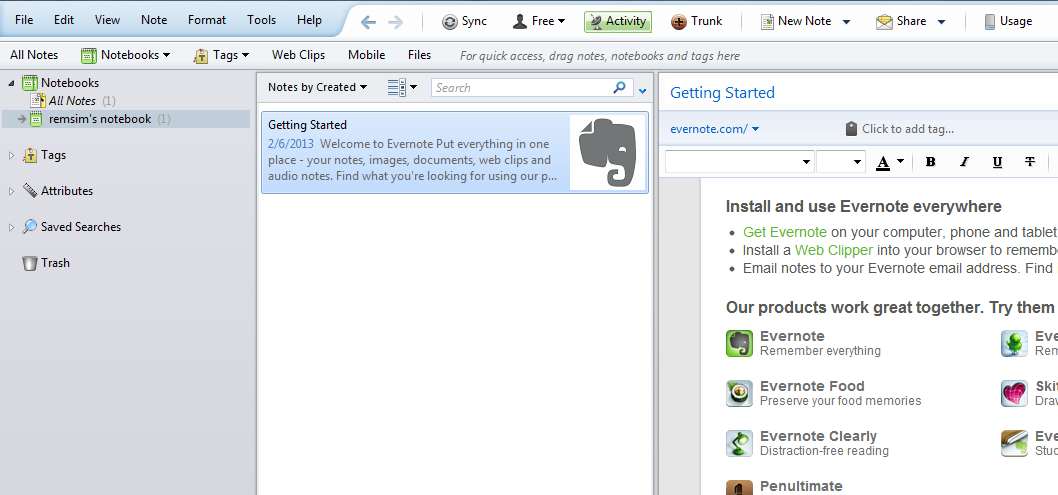
Task: Open the Free account dropdown
Action: tap(538, 22)
